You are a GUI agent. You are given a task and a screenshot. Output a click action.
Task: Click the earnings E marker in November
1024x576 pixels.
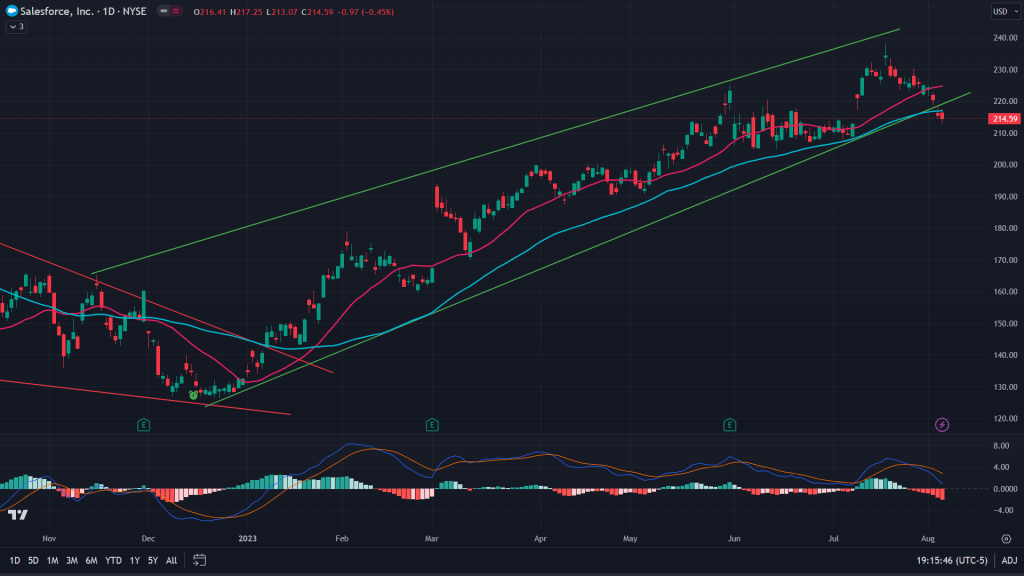[x=144, y=425]
